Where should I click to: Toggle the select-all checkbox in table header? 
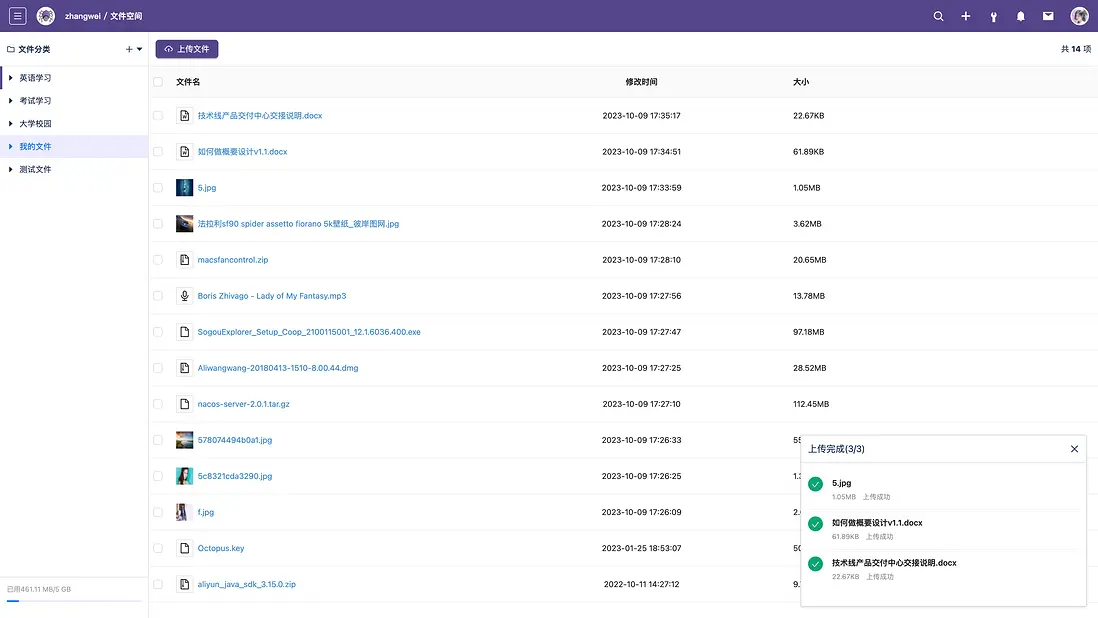click(x=158, y=82)
